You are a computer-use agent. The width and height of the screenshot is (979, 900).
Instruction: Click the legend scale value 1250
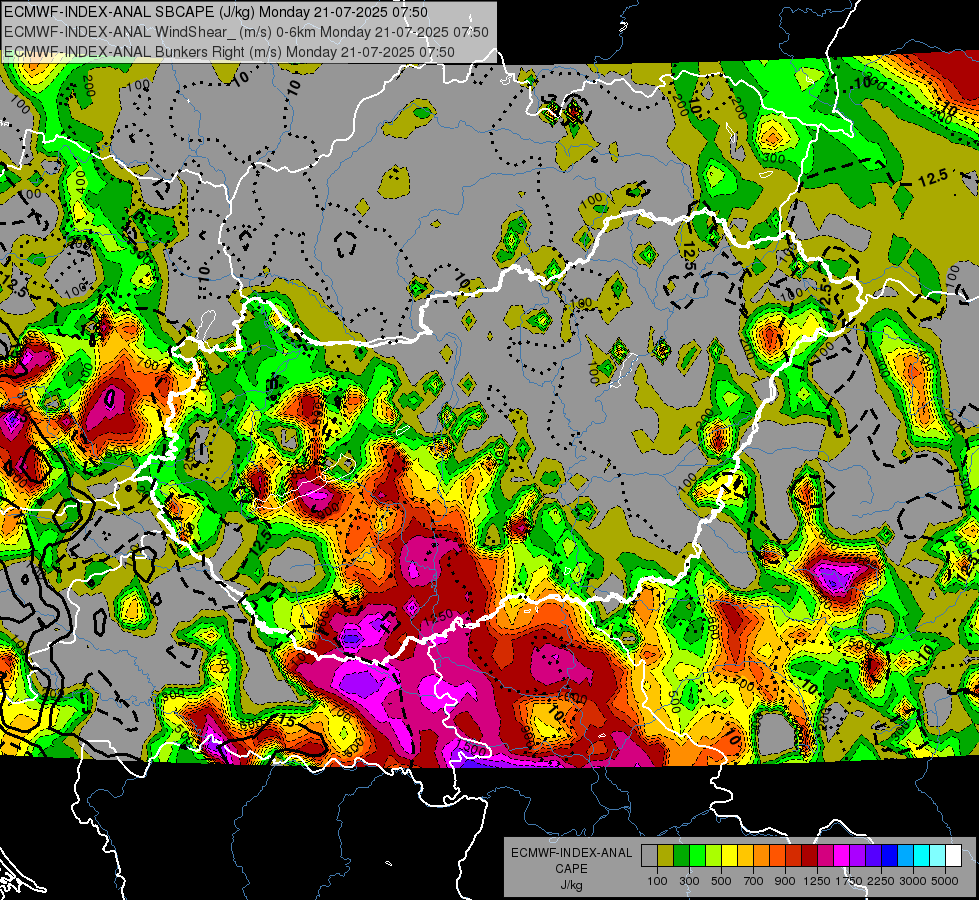tap(817, 881)
